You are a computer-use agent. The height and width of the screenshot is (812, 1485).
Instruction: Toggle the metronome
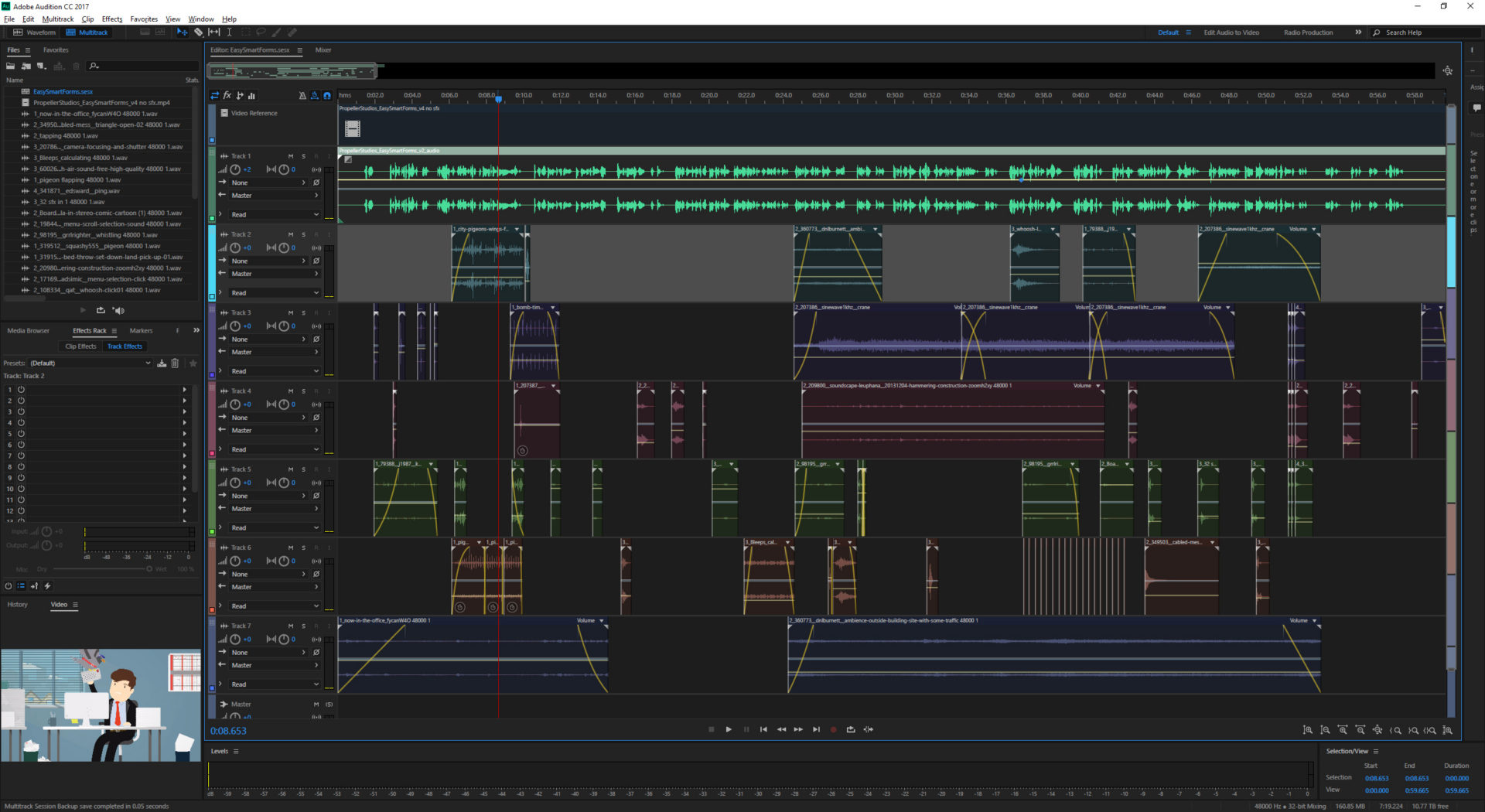coord(302,96)
